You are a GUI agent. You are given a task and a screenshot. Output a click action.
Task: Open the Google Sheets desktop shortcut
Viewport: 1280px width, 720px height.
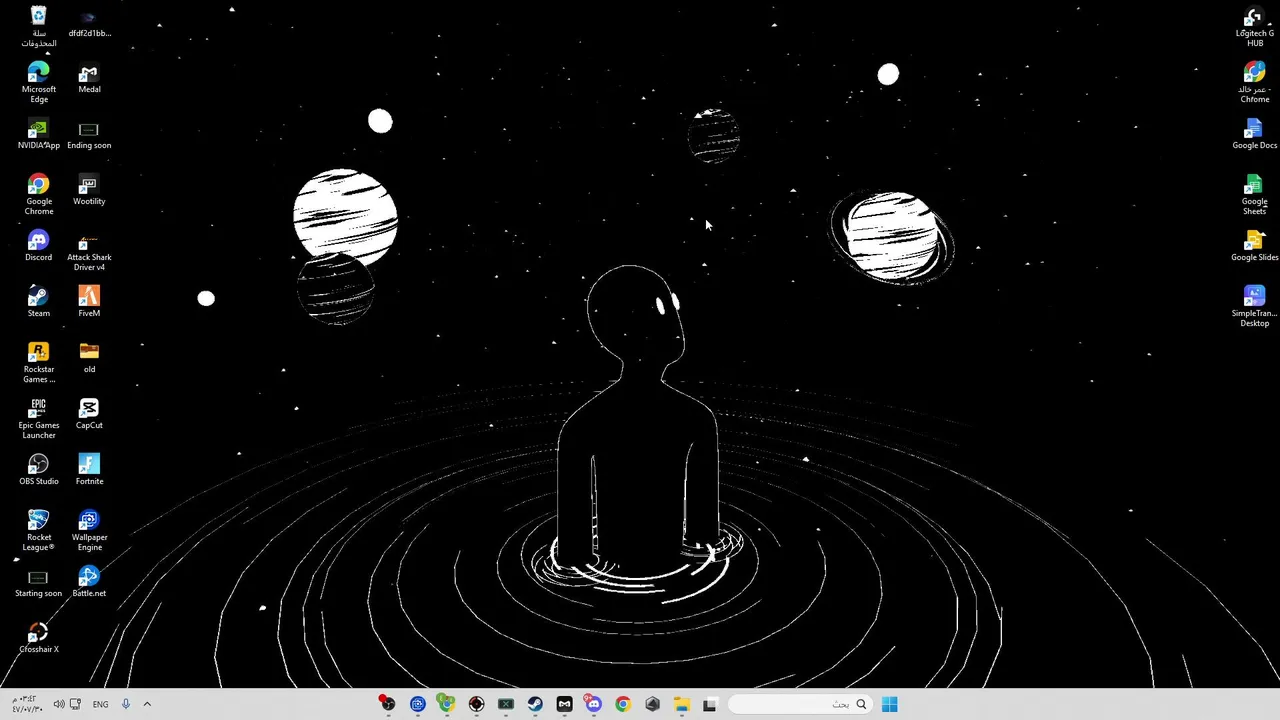click(x=1254, y=195)
